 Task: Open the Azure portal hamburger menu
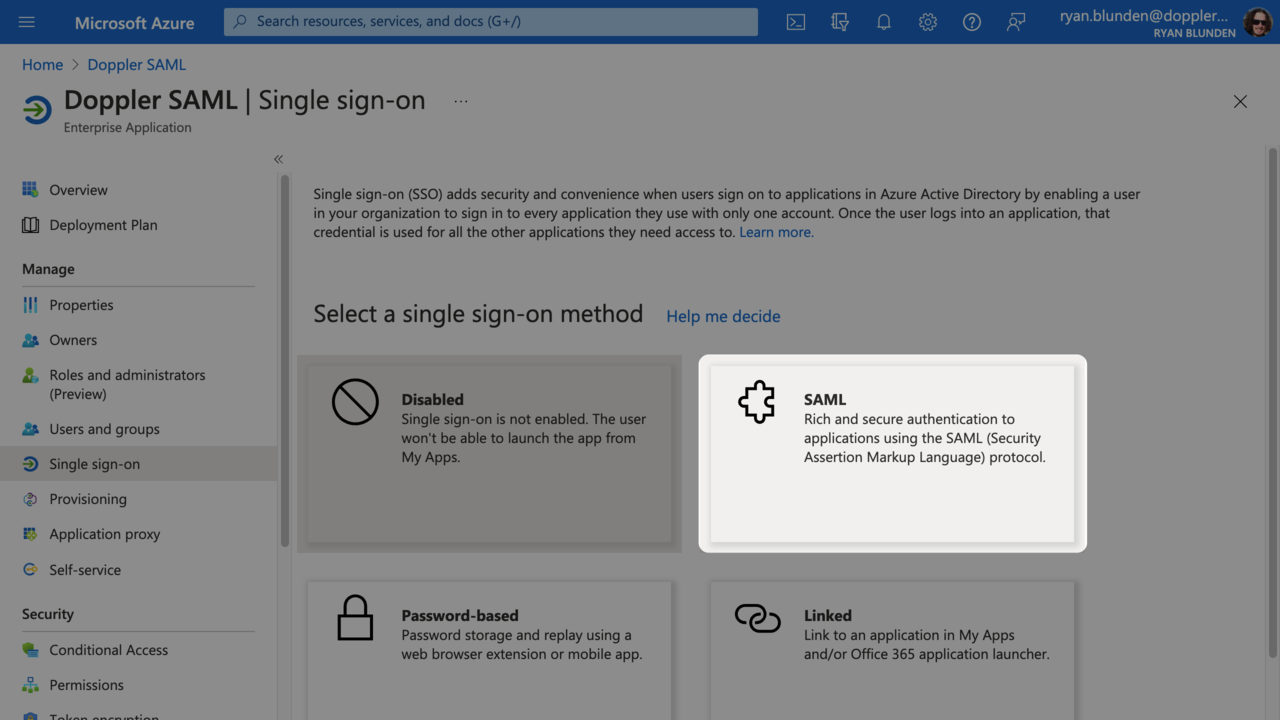tap(27, 22)
